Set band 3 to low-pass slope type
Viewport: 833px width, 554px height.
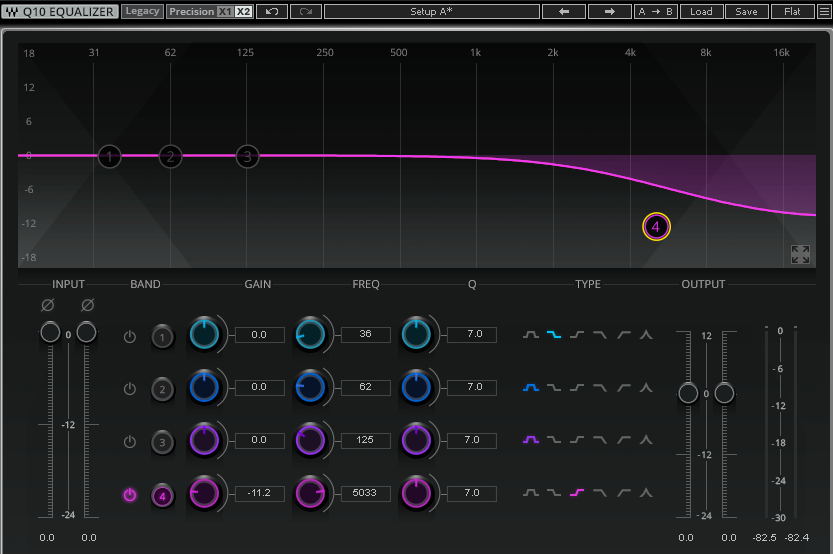600,440
